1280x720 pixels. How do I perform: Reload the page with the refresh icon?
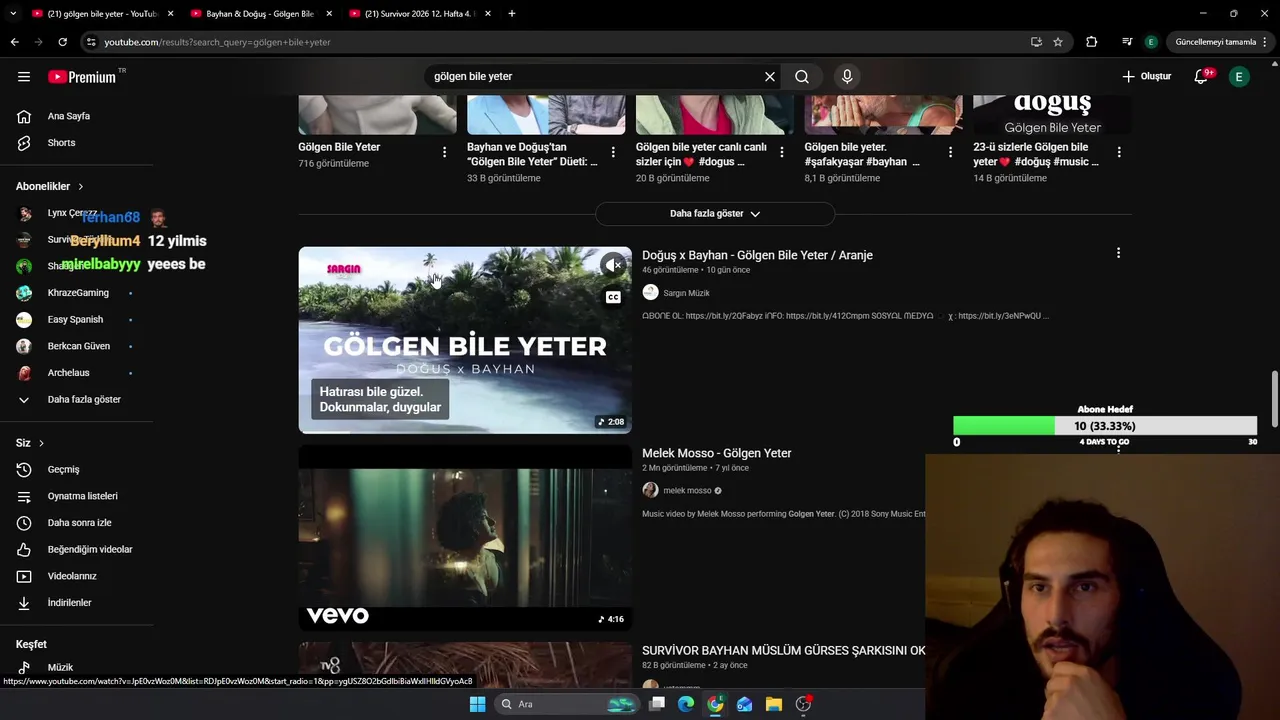coord(62,42)
